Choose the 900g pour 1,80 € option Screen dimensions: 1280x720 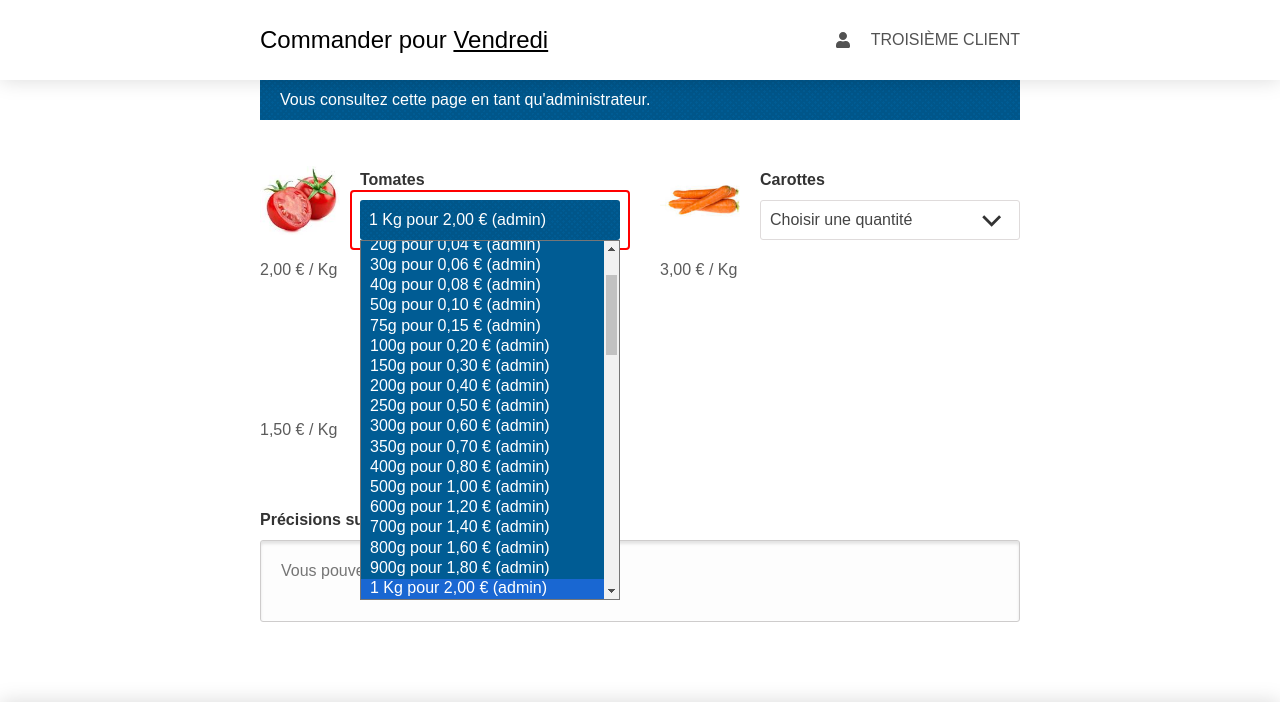click(460, 568)
